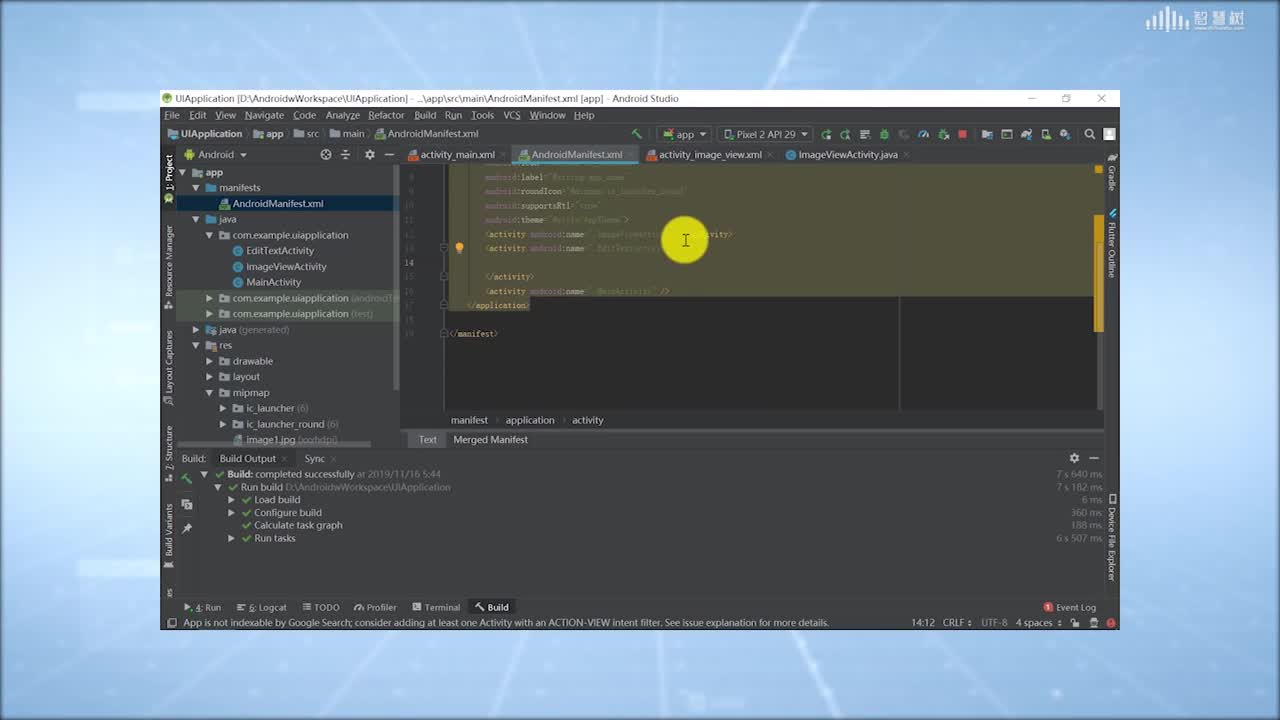
Task: Open the File menu
Action: (172, 115)
